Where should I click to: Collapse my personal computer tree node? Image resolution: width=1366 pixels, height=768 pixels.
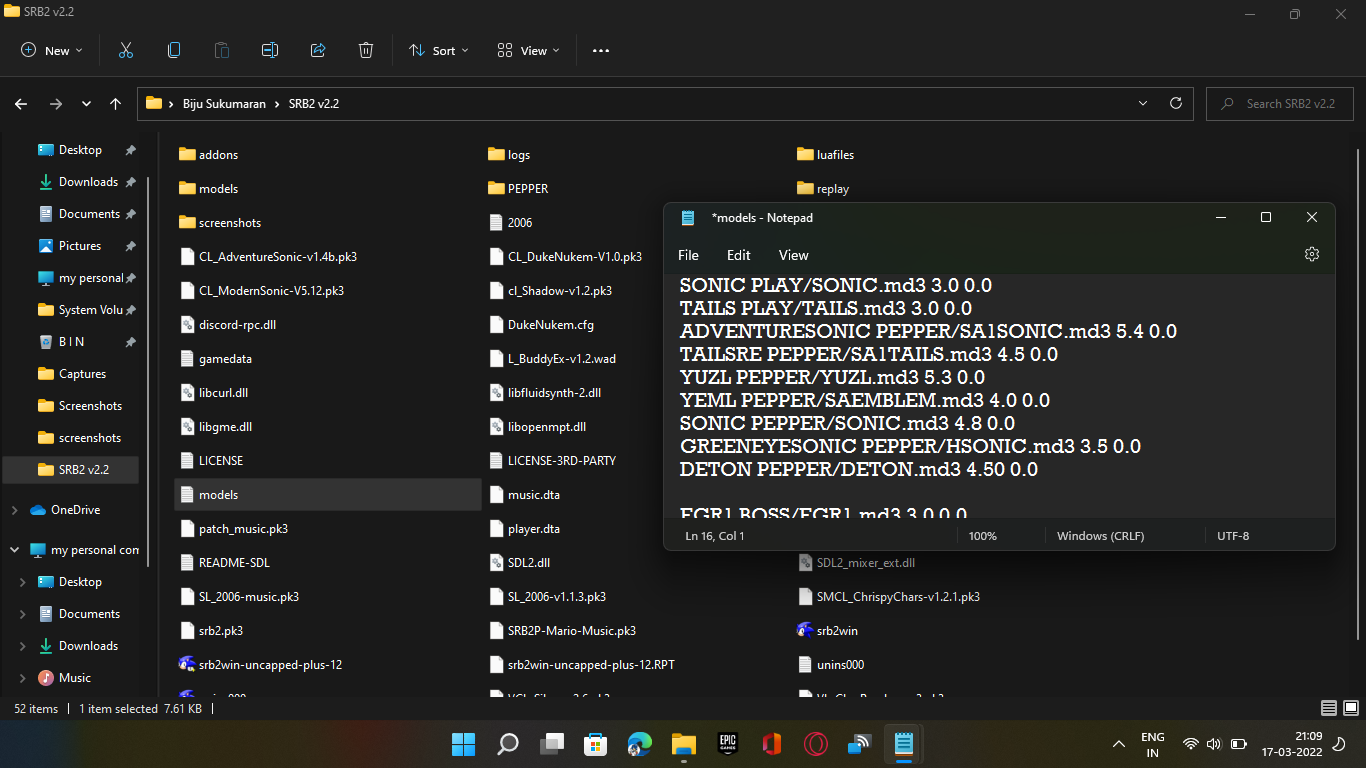point(14,550)
